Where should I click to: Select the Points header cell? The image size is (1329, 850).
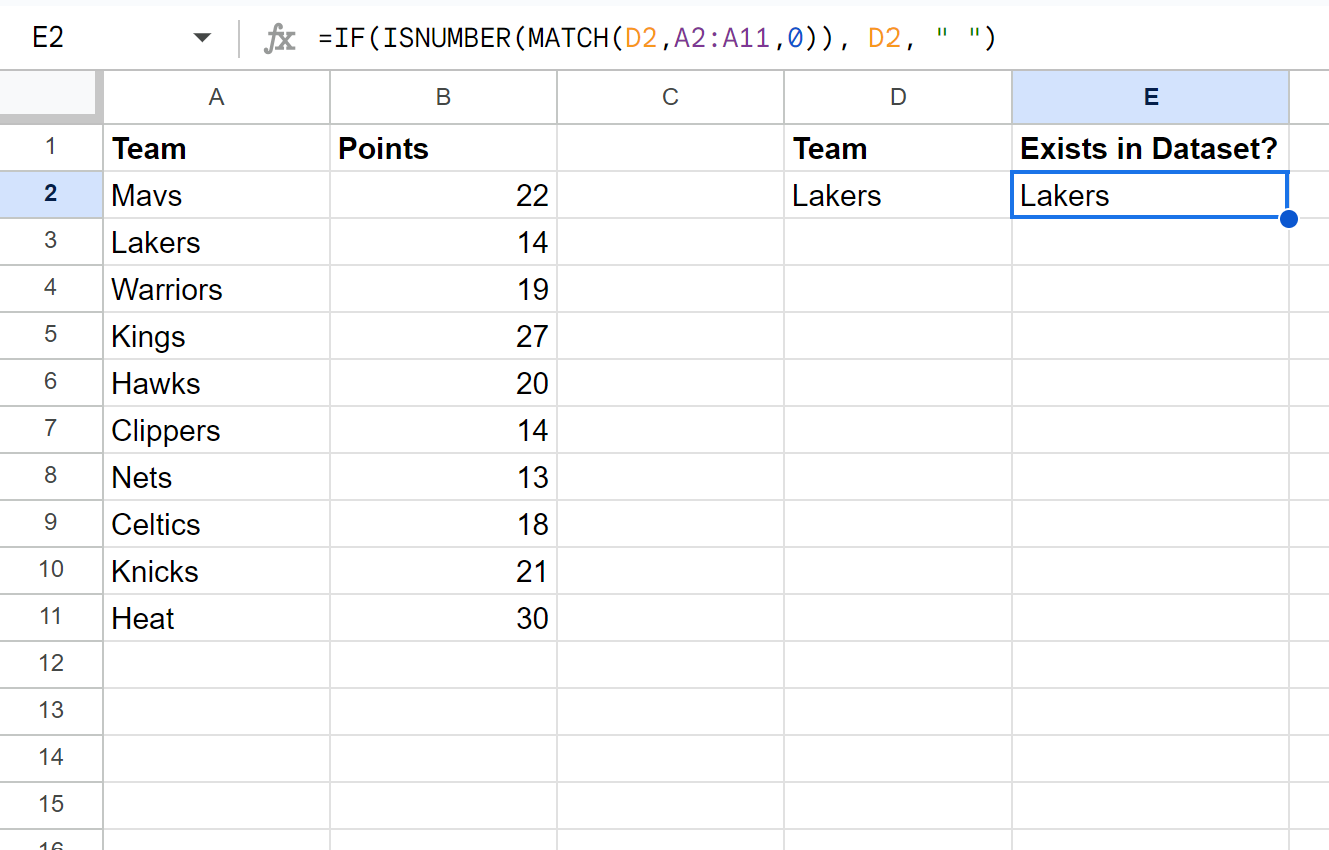[x=443, y=148]
